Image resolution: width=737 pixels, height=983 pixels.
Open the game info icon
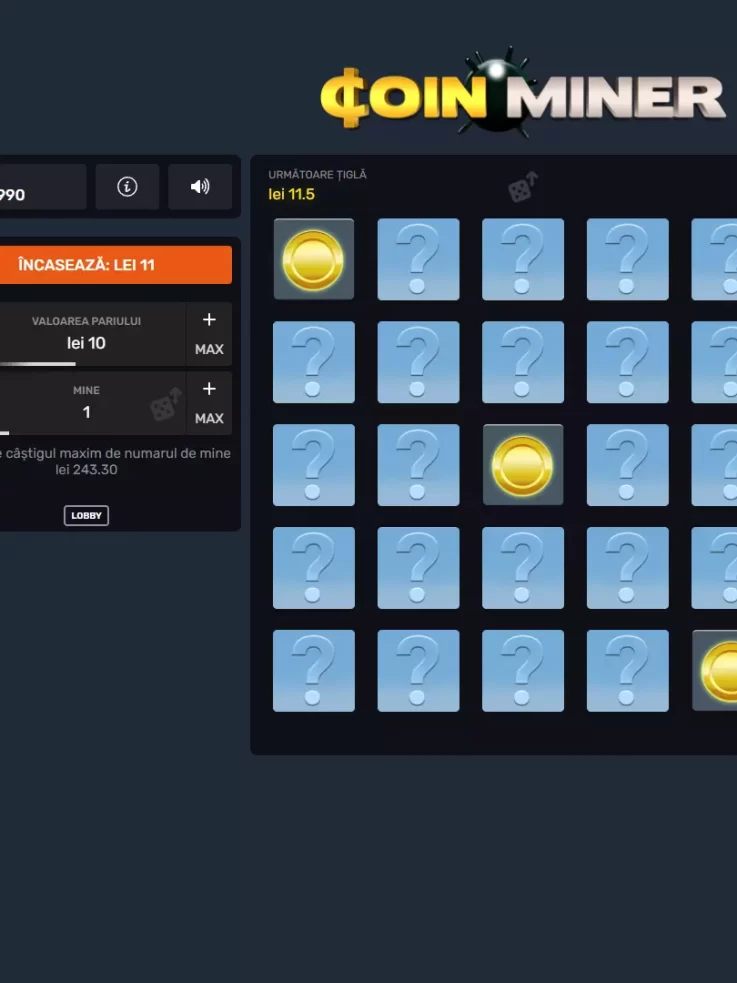click(127, 187)
